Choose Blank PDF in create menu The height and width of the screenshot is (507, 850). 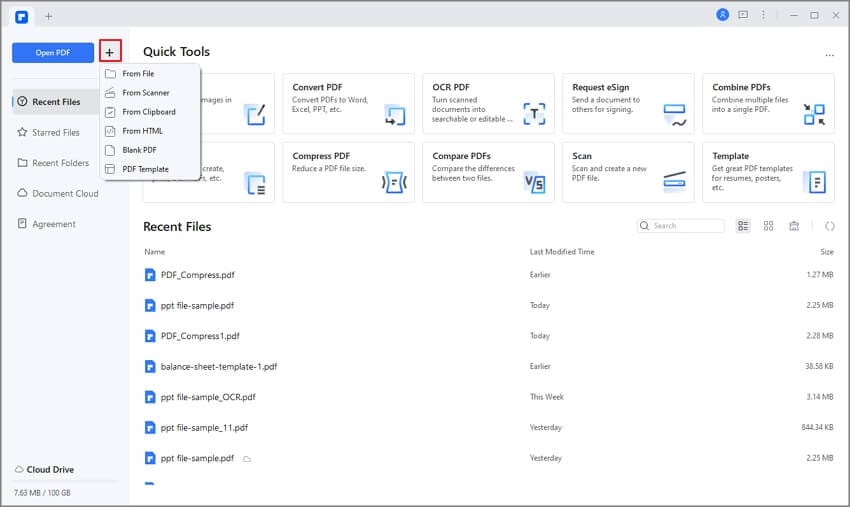click(x=150, y=150)
